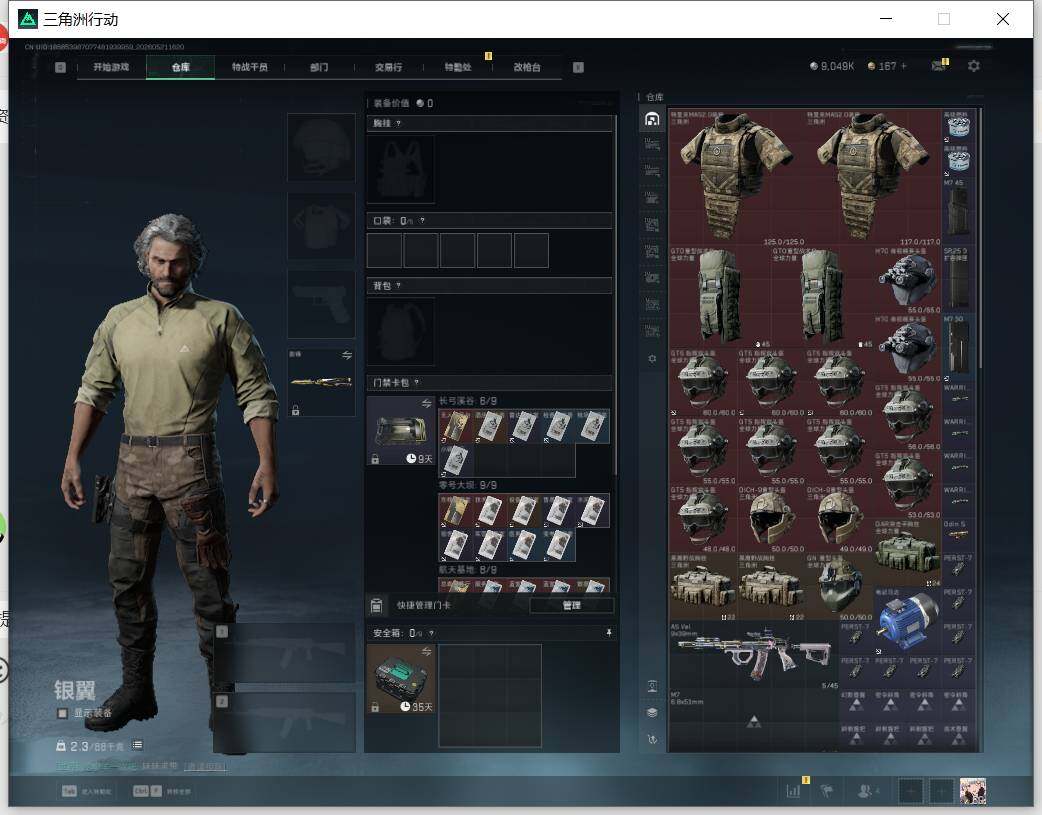Select the main stash icon in sidebar

652,119
